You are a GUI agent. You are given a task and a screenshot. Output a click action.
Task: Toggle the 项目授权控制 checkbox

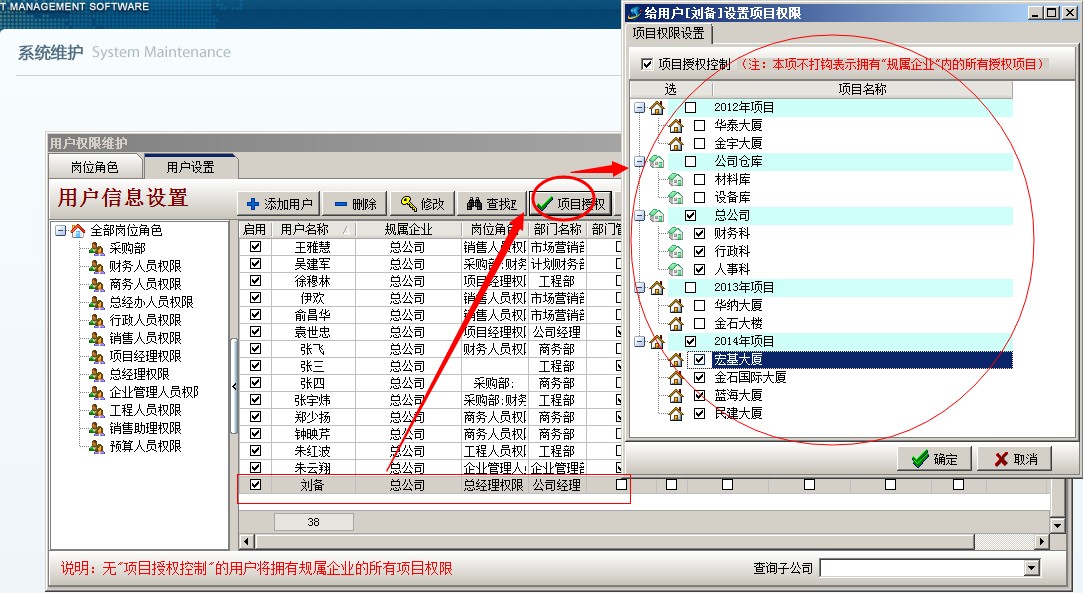[646, 64]
